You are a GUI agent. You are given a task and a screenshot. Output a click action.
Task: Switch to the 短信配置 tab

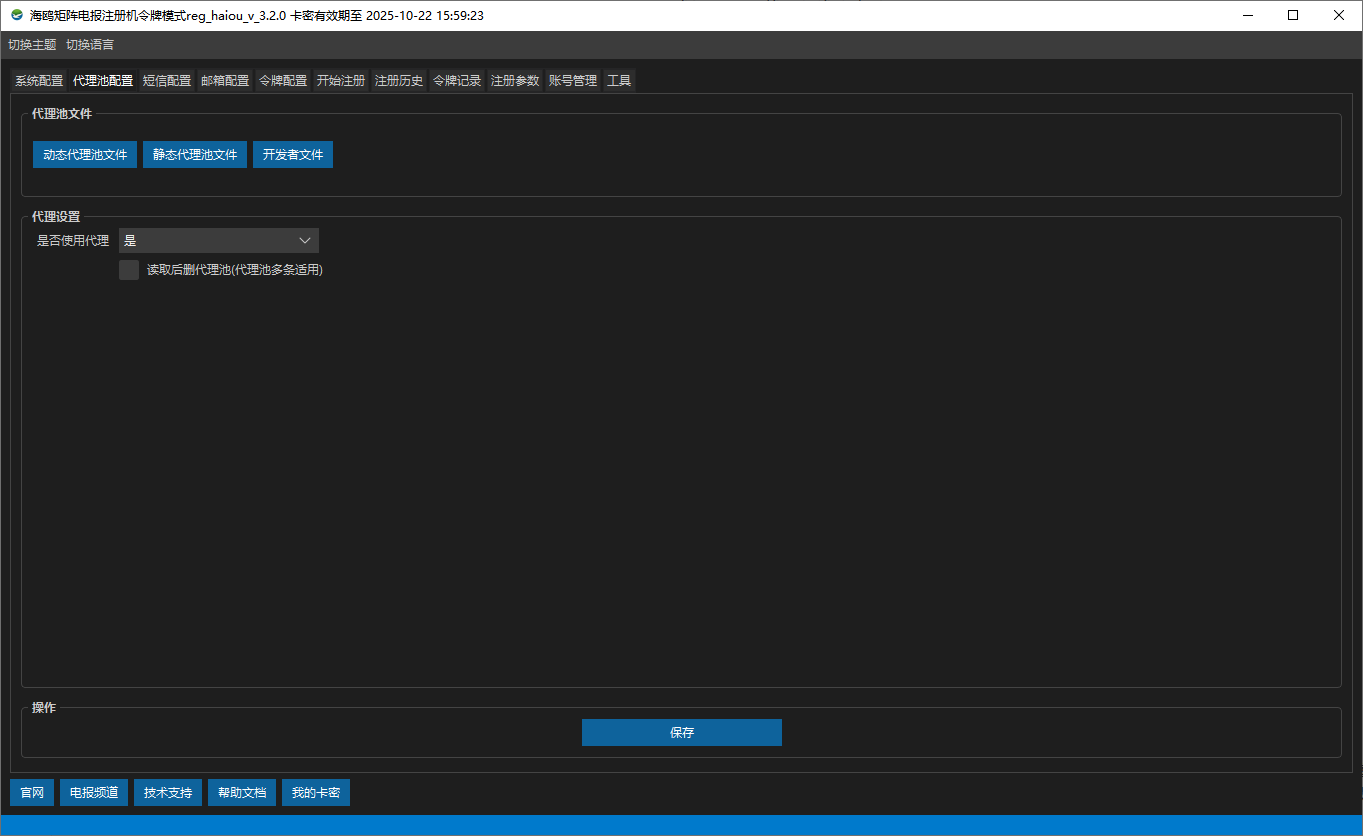click(x=167, y=81)
